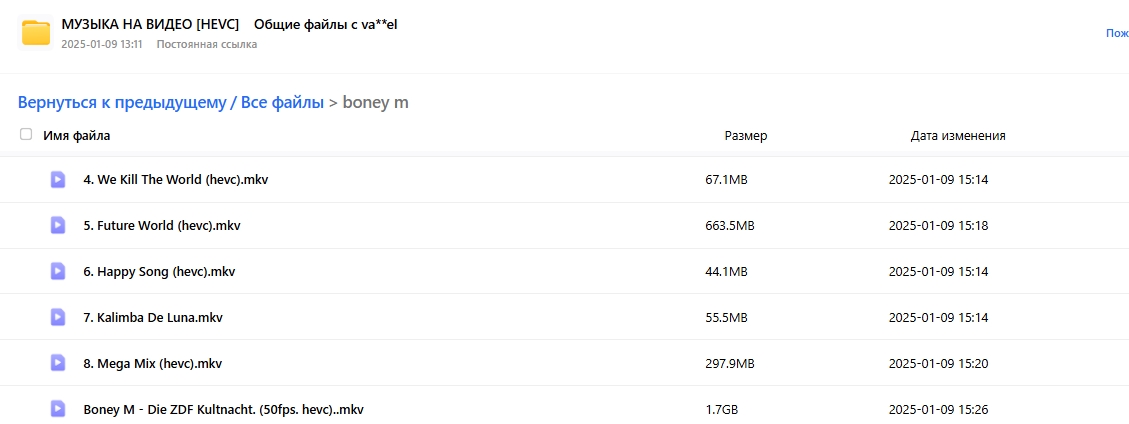The image size is (1129, 424).
Task: Click video icon for Die ZDF Kultnacht
Action: click(58, 410)
